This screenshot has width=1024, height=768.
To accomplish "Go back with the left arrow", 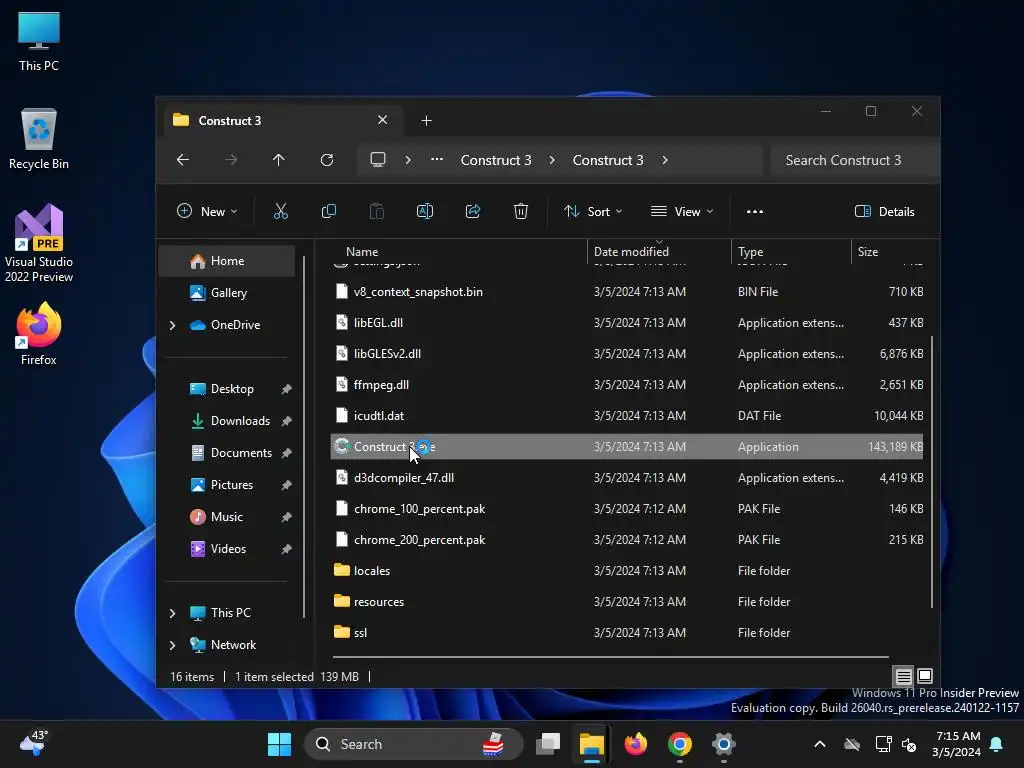I will 183,160.
